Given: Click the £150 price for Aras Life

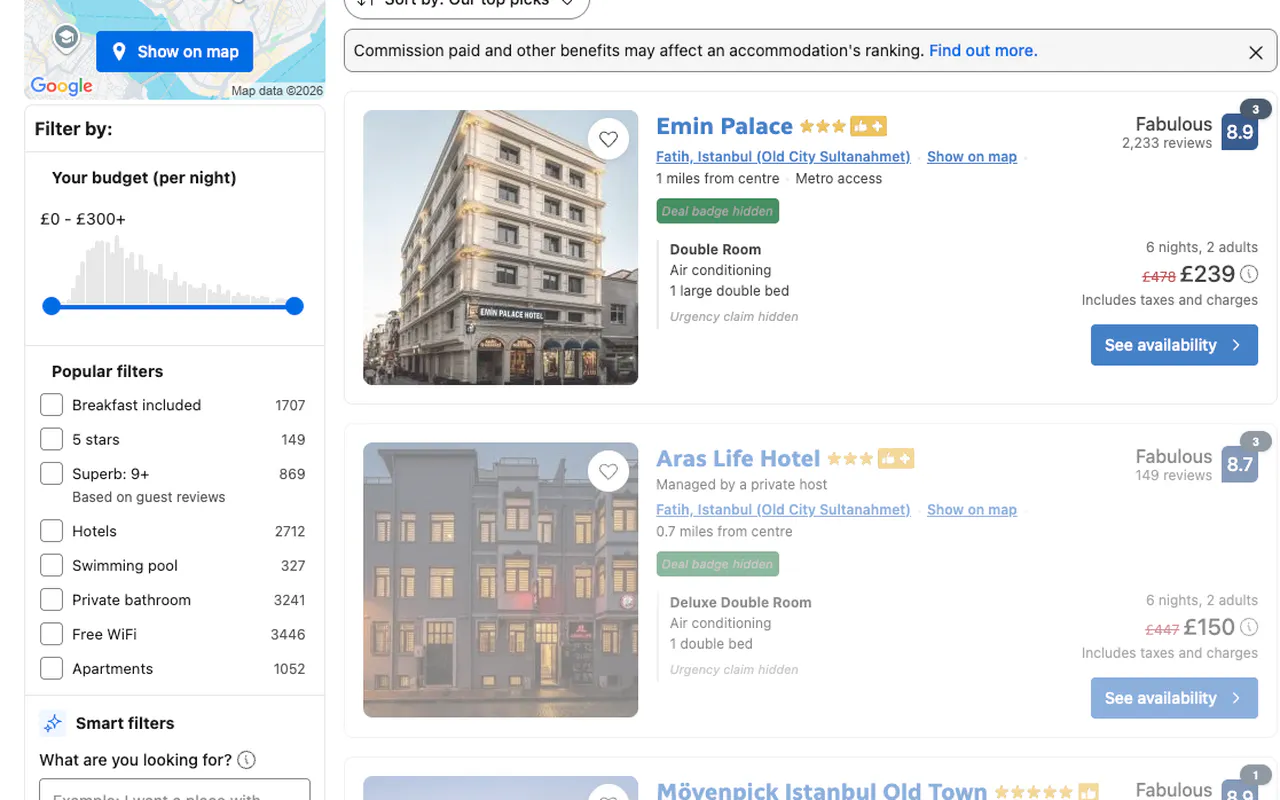Looking at the screenshot, I should point(1209,627).
